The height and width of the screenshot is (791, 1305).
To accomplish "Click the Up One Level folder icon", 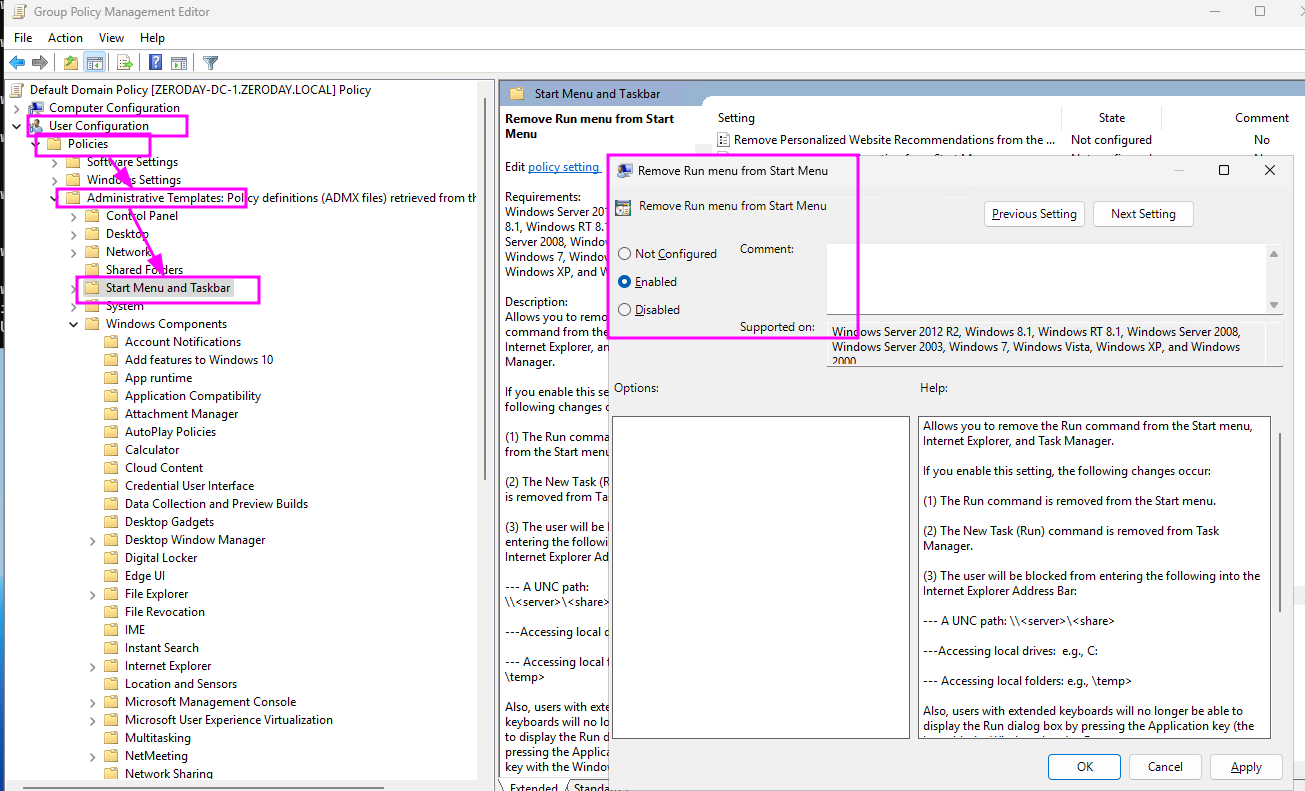I will click(71, 63).
